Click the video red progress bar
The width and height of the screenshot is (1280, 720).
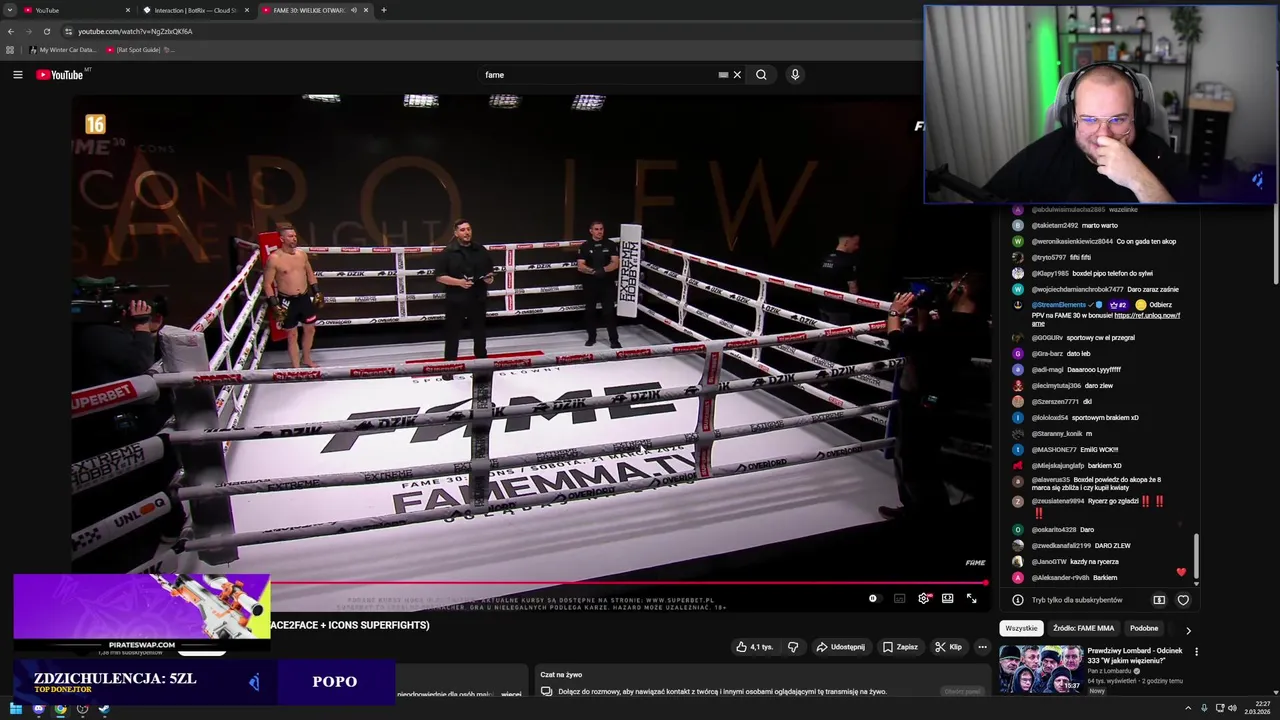tap(629, 582)
